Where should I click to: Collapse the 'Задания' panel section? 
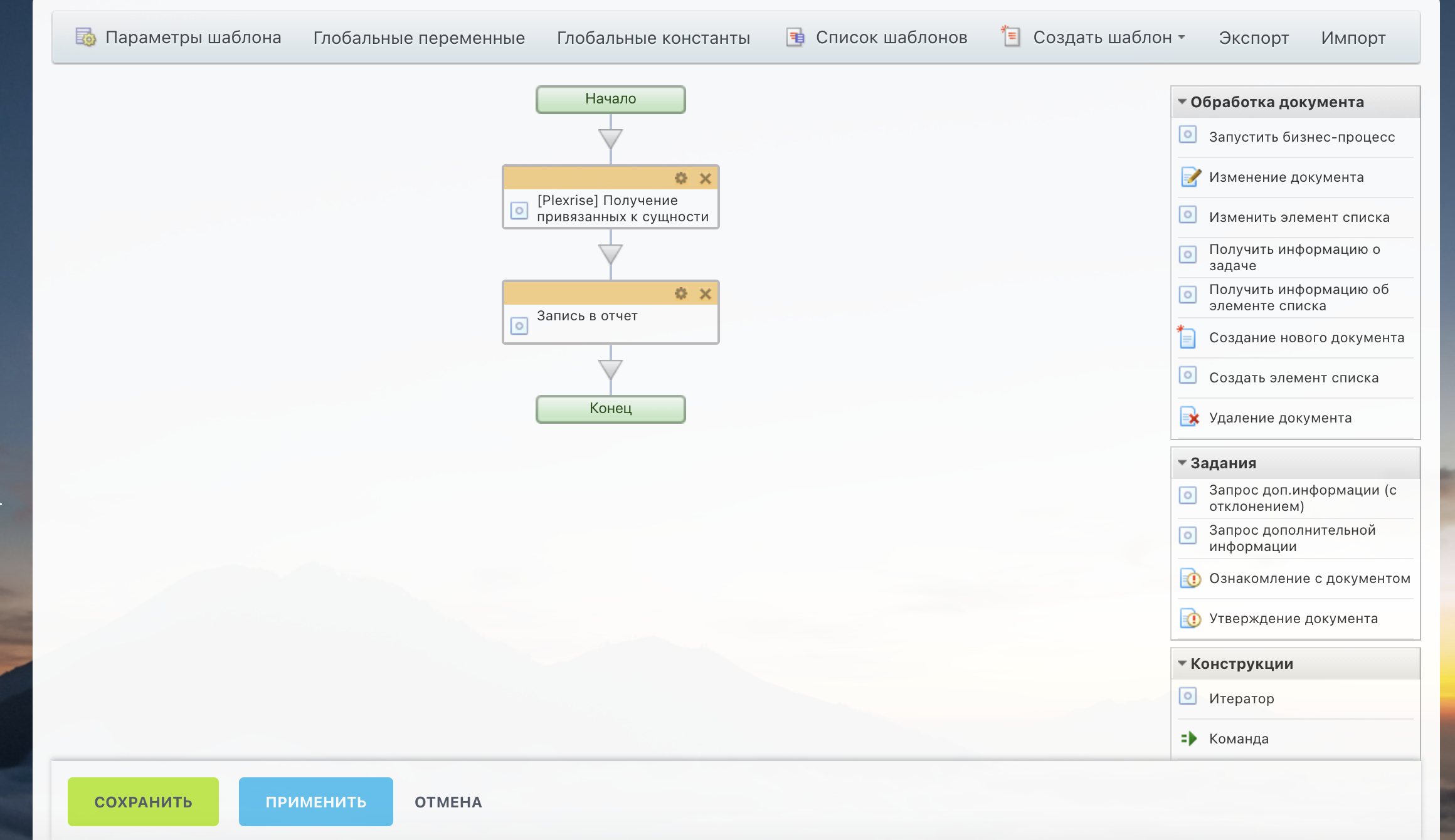click(1182, 463)
